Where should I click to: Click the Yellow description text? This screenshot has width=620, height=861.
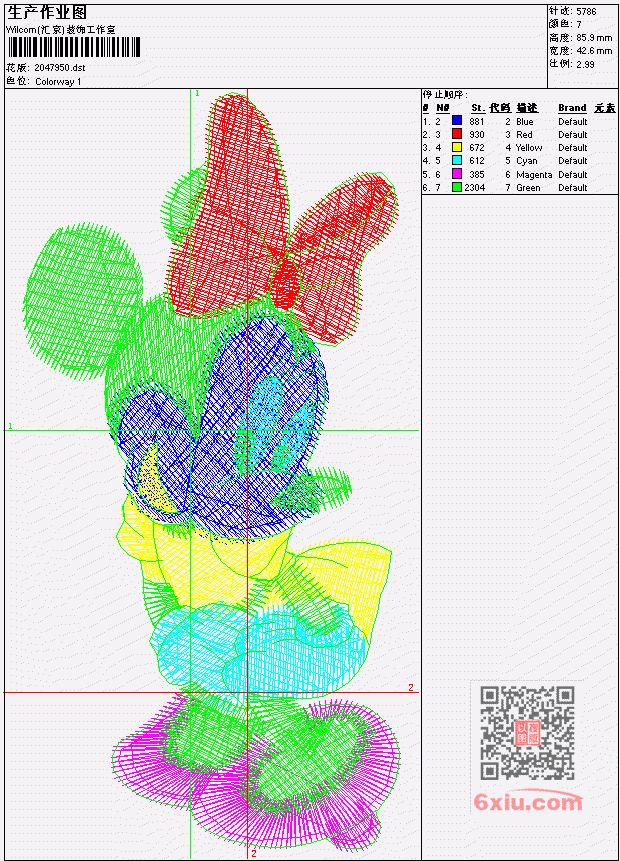click(x=529, y=148)
